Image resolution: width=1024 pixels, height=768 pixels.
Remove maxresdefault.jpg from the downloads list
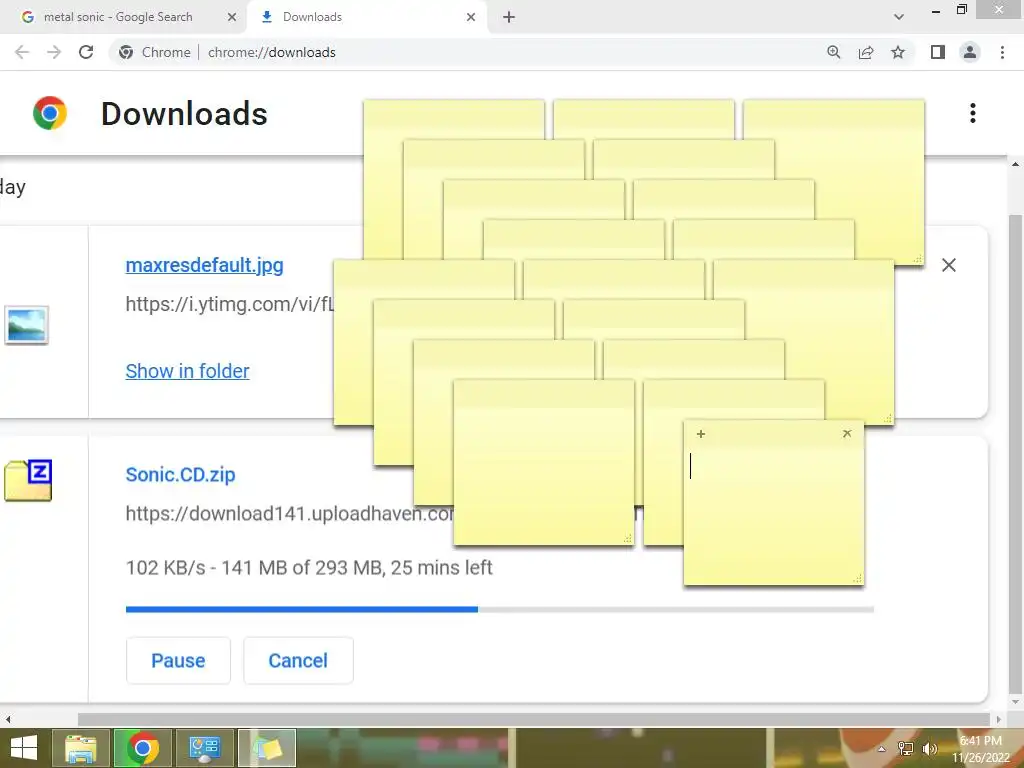(949, 265)
